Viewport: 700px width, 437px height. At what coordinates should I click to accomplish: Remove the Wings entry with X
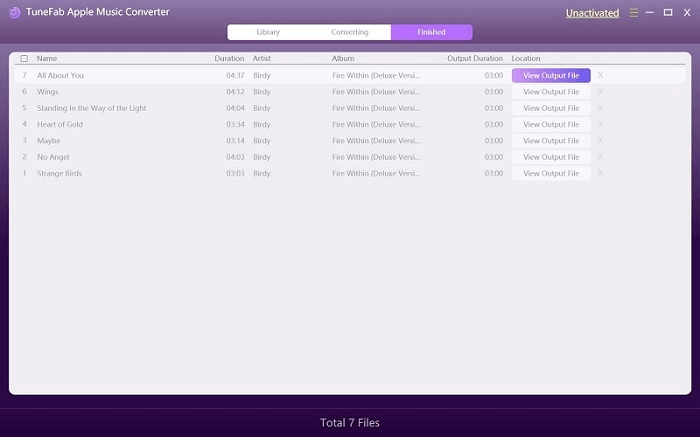(x=600, y=92)
